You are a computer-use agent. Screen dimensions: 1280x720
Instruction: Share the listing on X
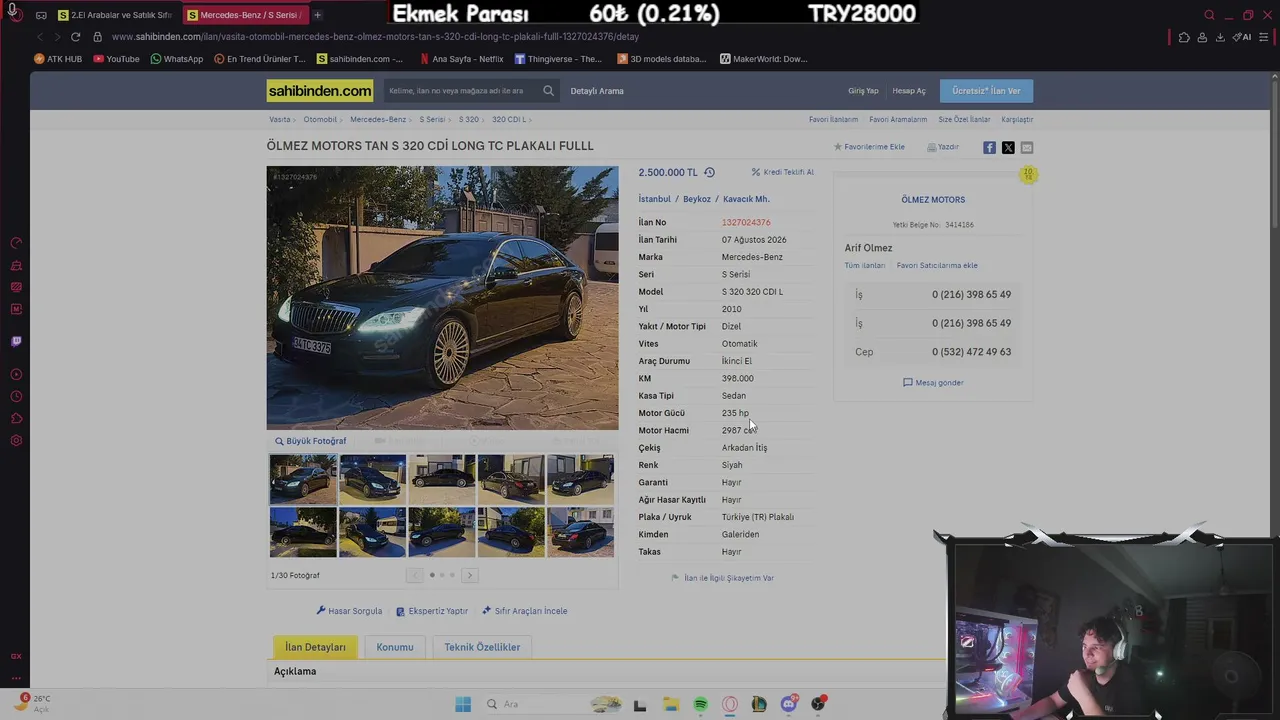1008,147
